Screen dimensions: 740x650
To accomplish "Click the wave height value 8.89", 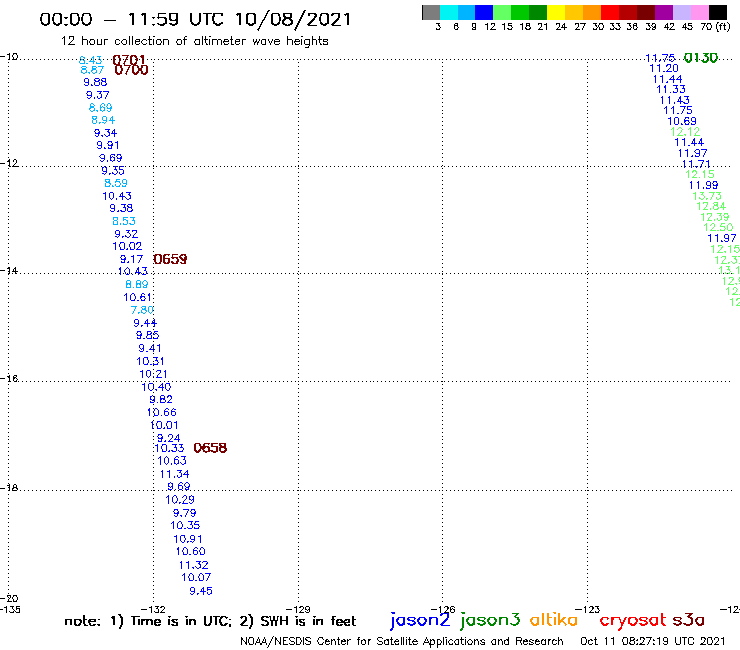I will coord(137,284).
